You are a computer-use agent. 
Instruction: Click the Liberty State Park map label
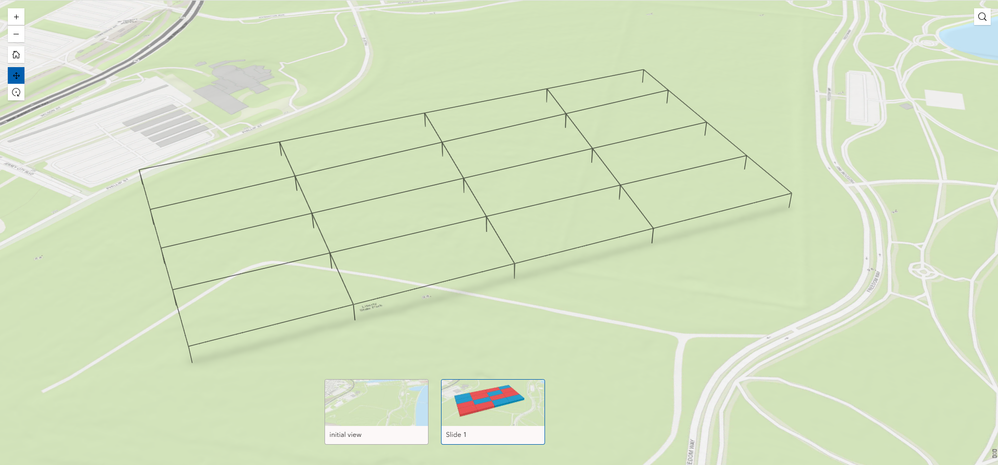click(368, 307)
